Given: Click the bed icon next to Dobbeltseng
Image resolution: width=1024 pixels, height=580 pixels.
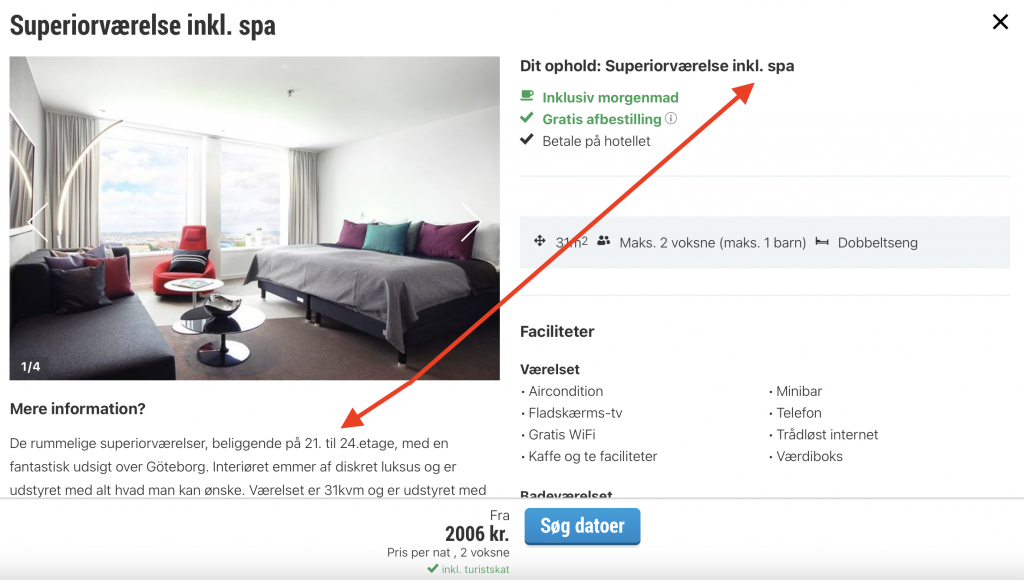Looking at the screenshot, I should pyautogui.click(x=822, y=242).
